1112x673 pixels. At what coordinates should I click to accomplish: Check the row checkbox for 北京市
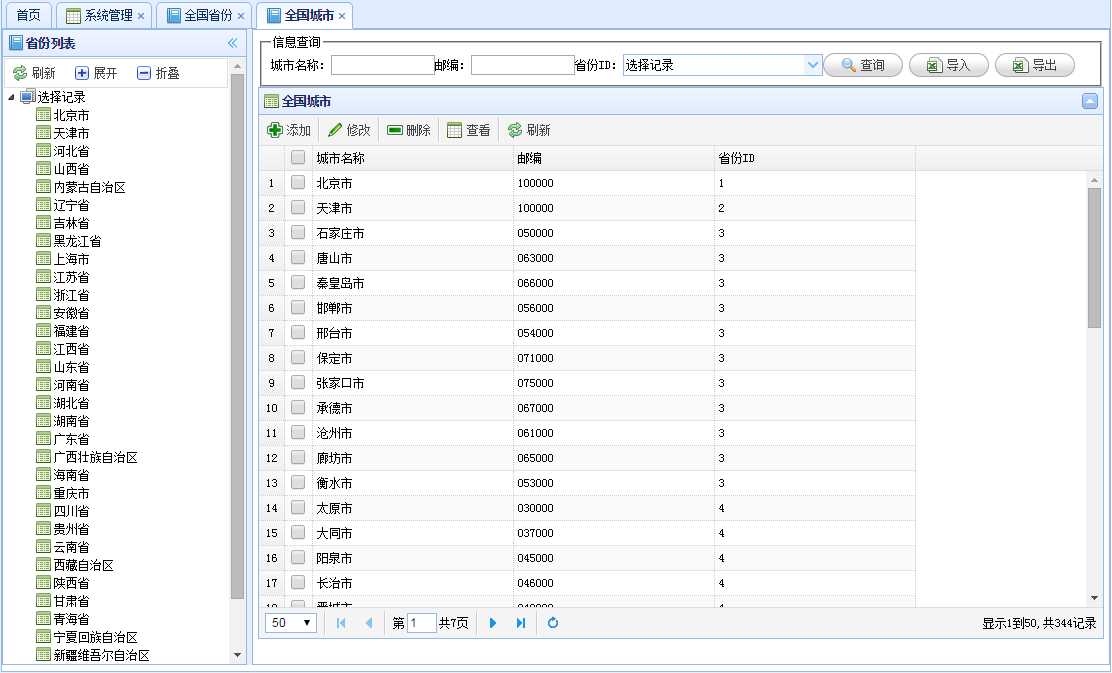(x=298, y=182)
